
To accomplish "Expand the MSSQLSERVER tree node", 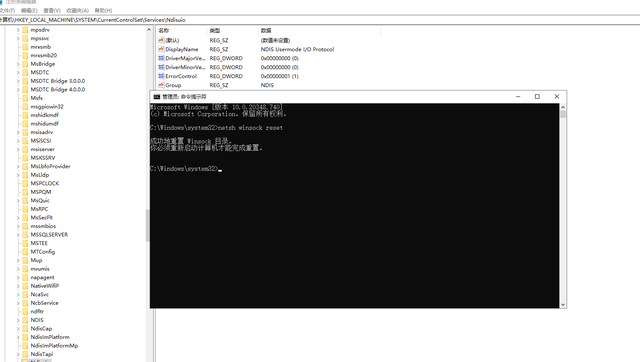I will [18, 235].
